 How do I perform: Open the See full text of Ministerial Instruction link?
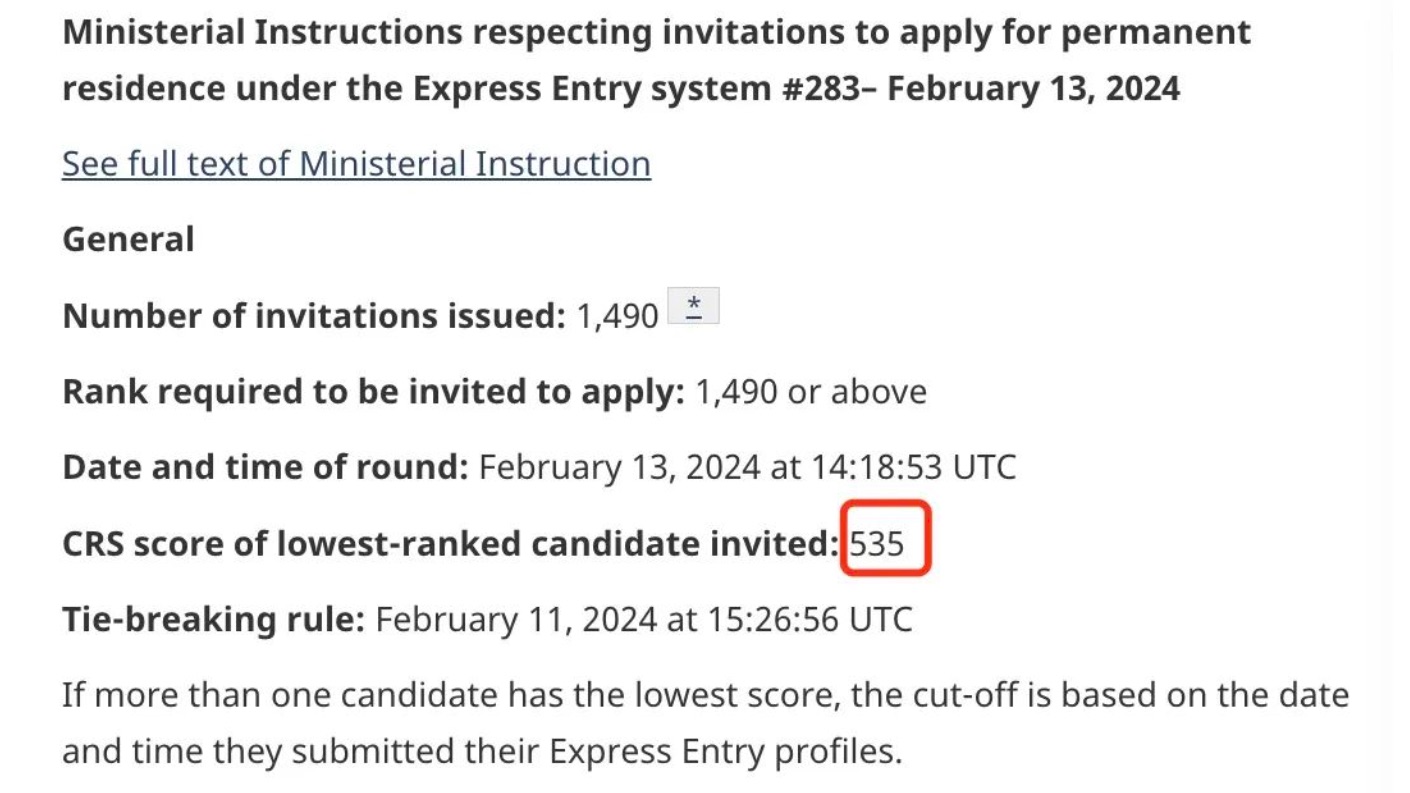coord(356,163)
